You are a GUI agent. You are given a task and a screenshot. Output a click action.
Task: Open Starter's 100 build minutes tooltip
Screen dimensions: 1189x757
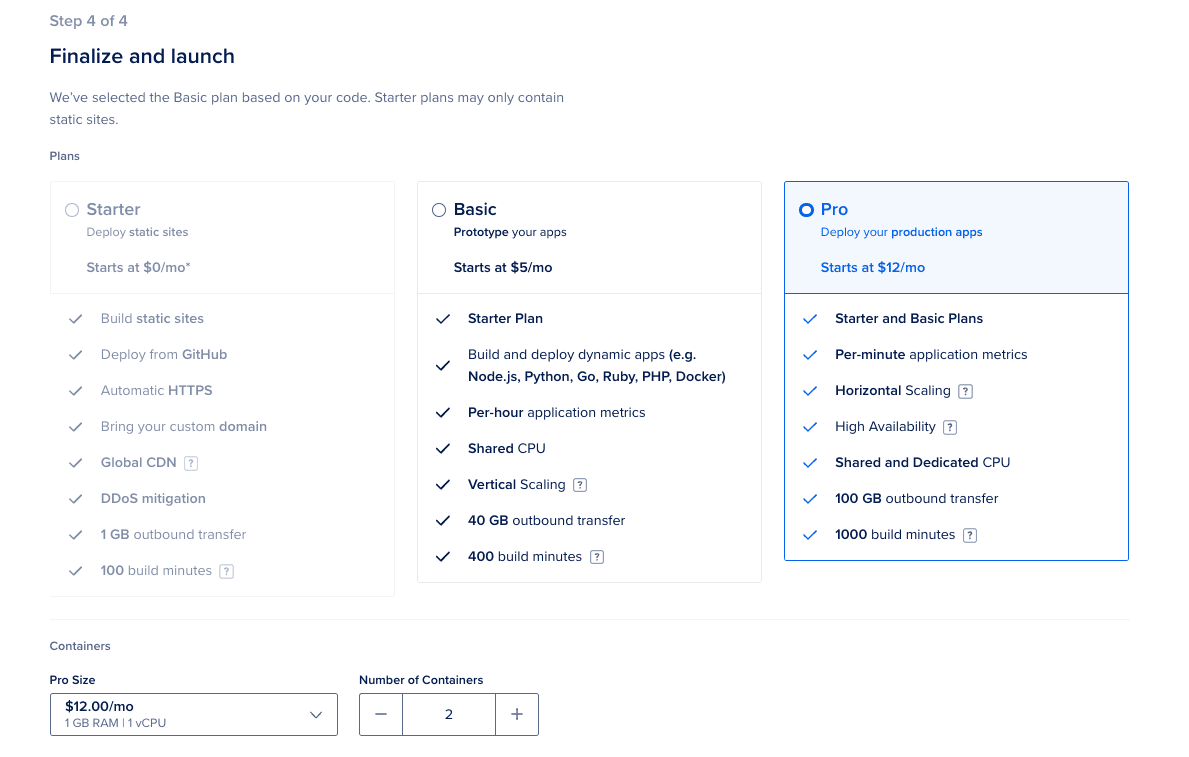pyautogui.click(x=226, y=570)
